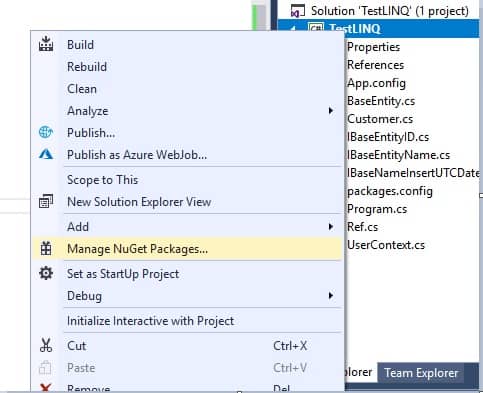Select Scope to This option

click(x=102, y=180)
